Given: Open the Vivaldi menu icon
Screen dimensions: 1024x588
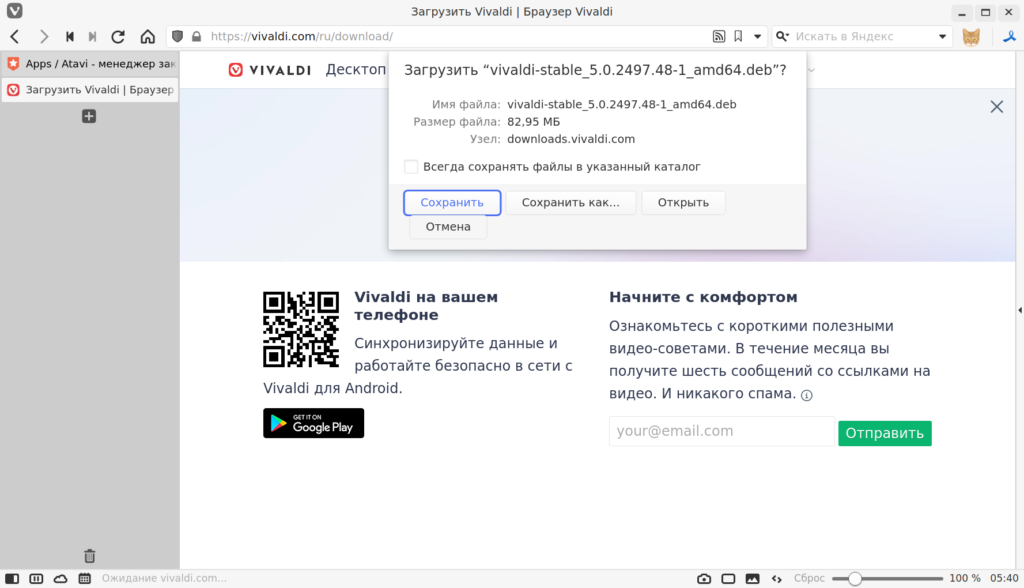Looking at the screenshot, I should pos(14,11).
